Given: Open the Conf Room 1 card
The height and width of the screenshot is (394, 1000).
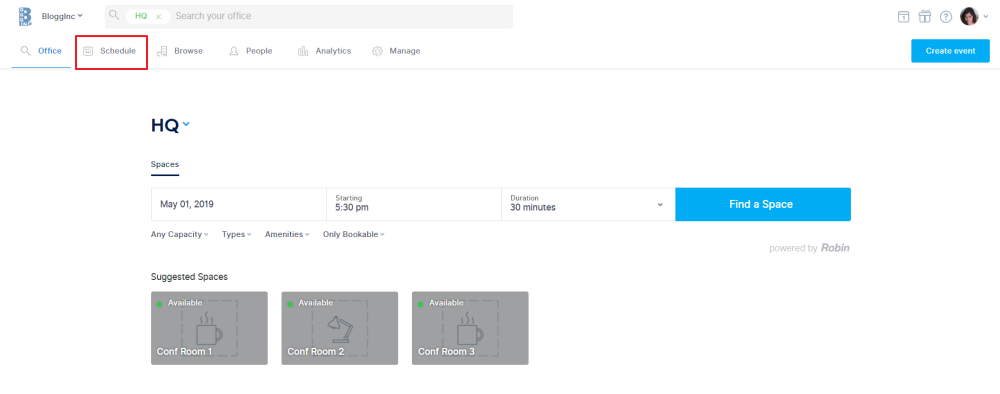Looking at the screenshot, I should 209,328.
